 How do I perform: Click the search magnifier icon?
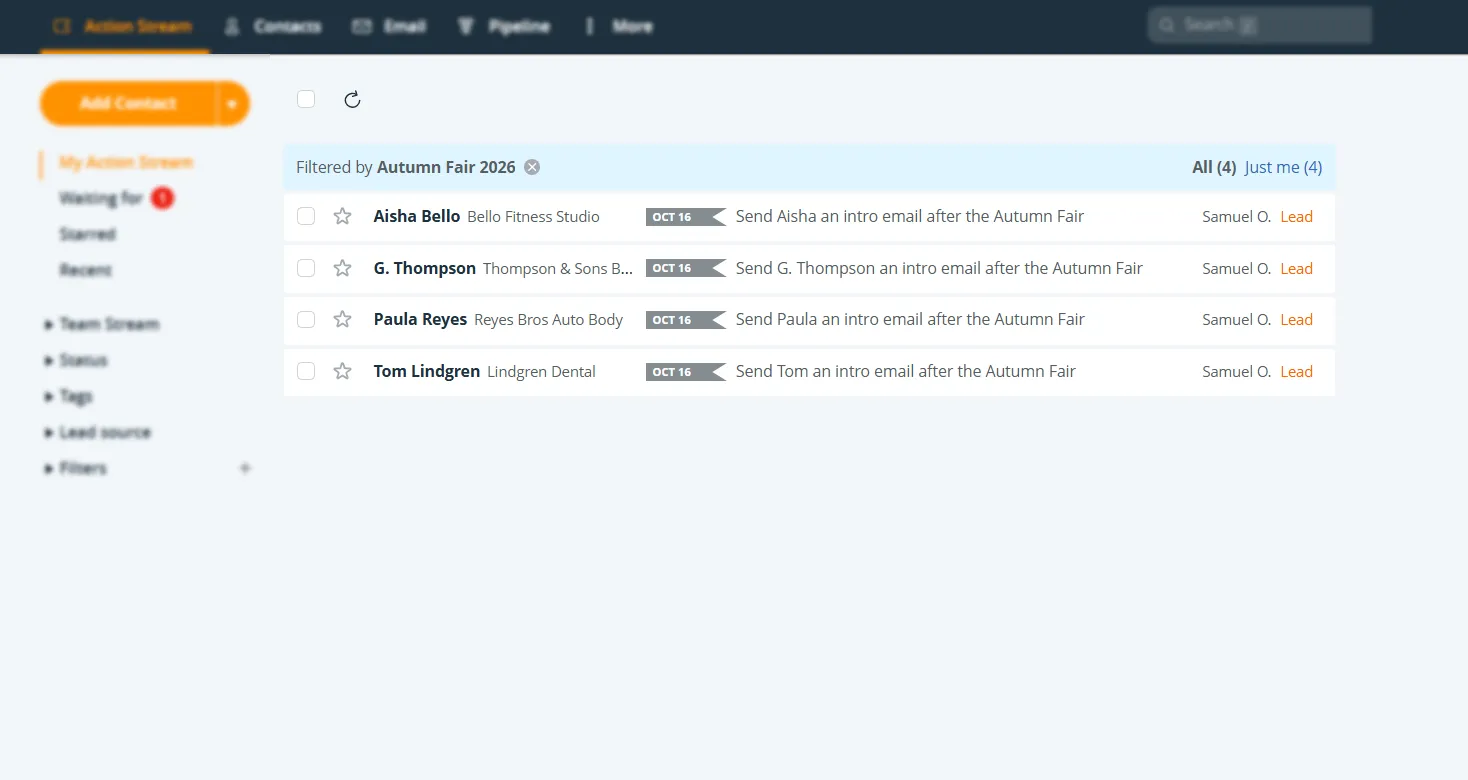pyautogui.click(x=1167, y=25)
